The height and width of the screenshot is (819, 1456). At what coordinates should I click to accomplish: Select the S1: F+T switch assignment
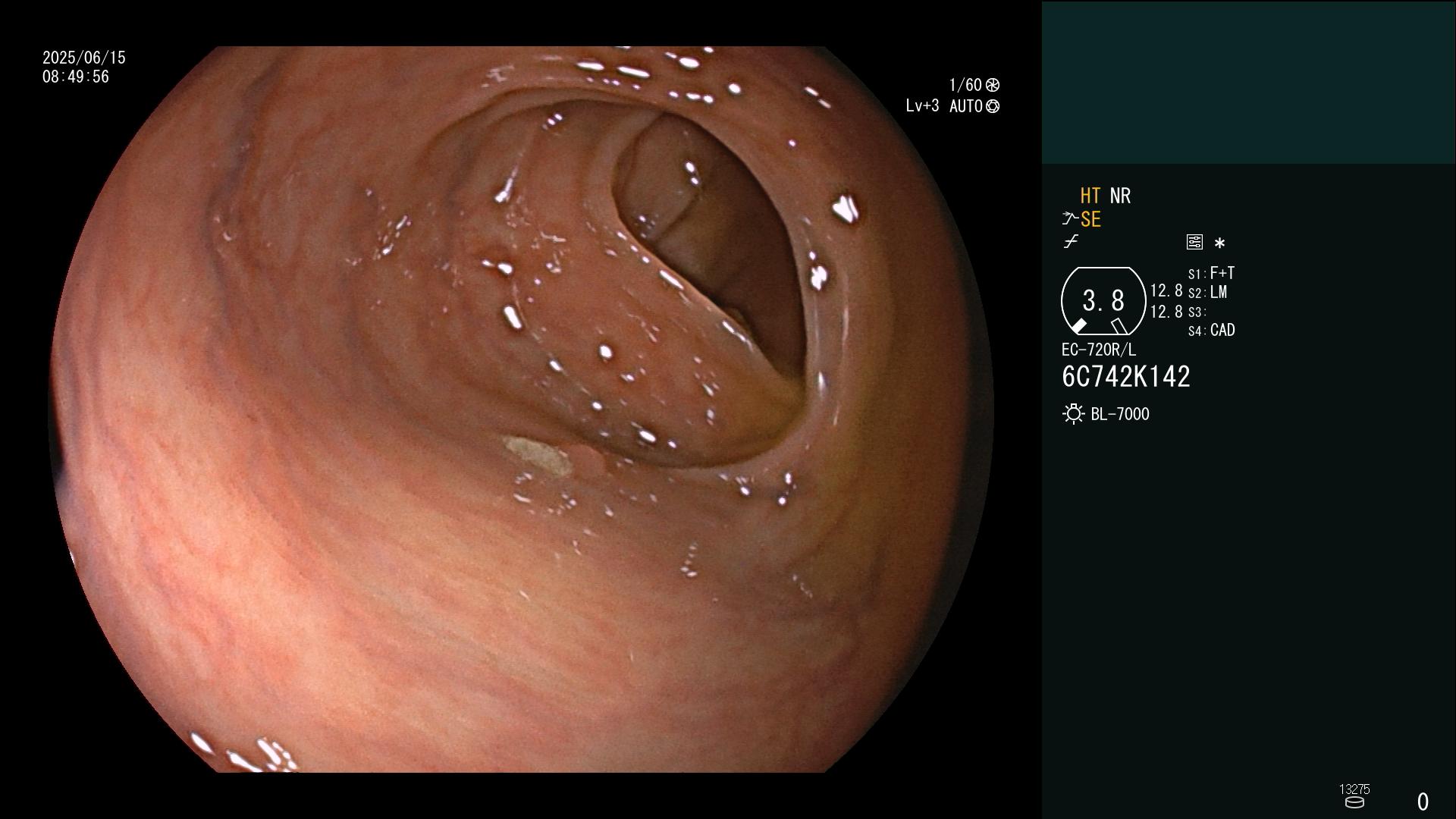(1211, 273)
